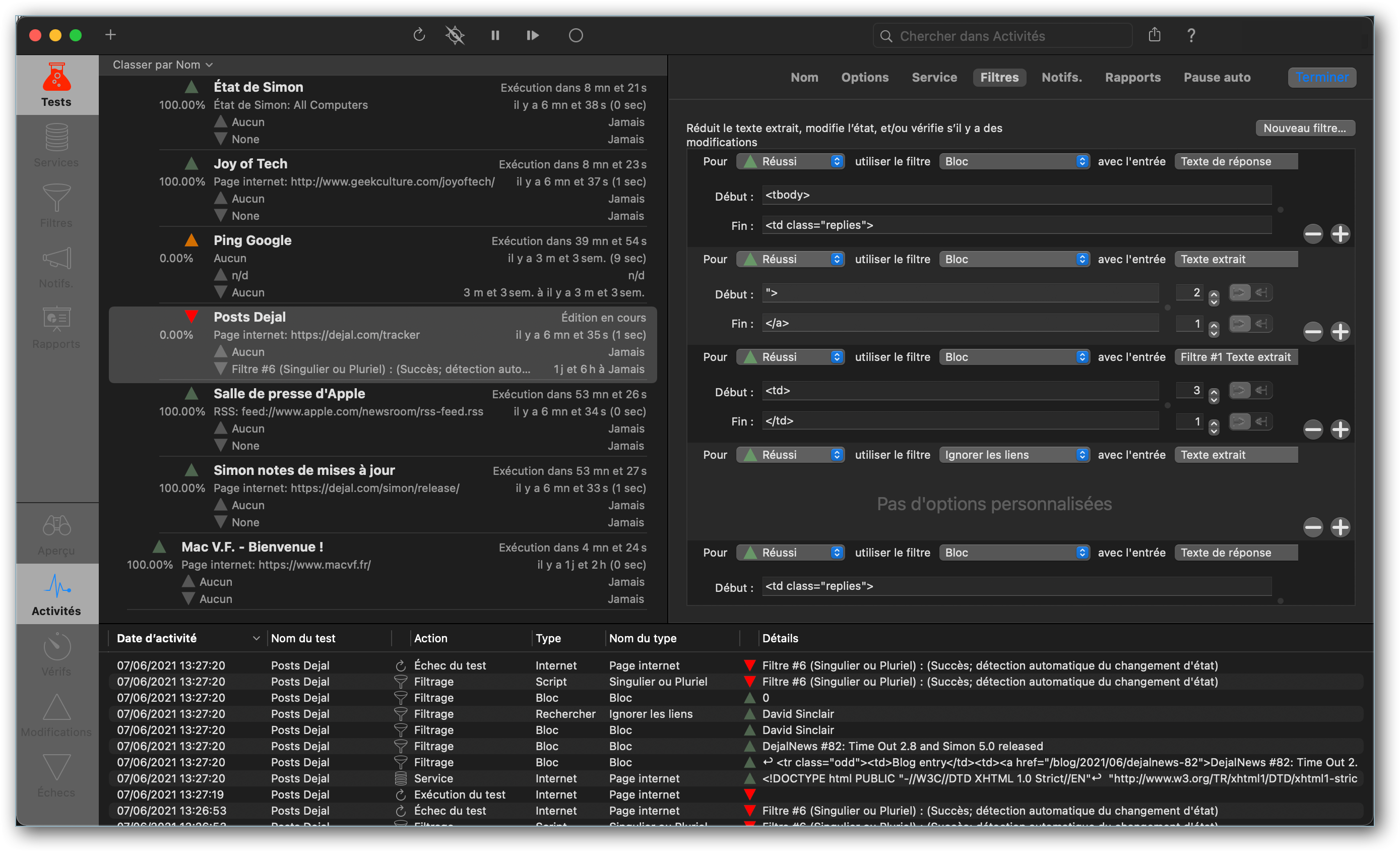Open help with the question mark icon
1400x852 pixels.
coord(1191,35)
